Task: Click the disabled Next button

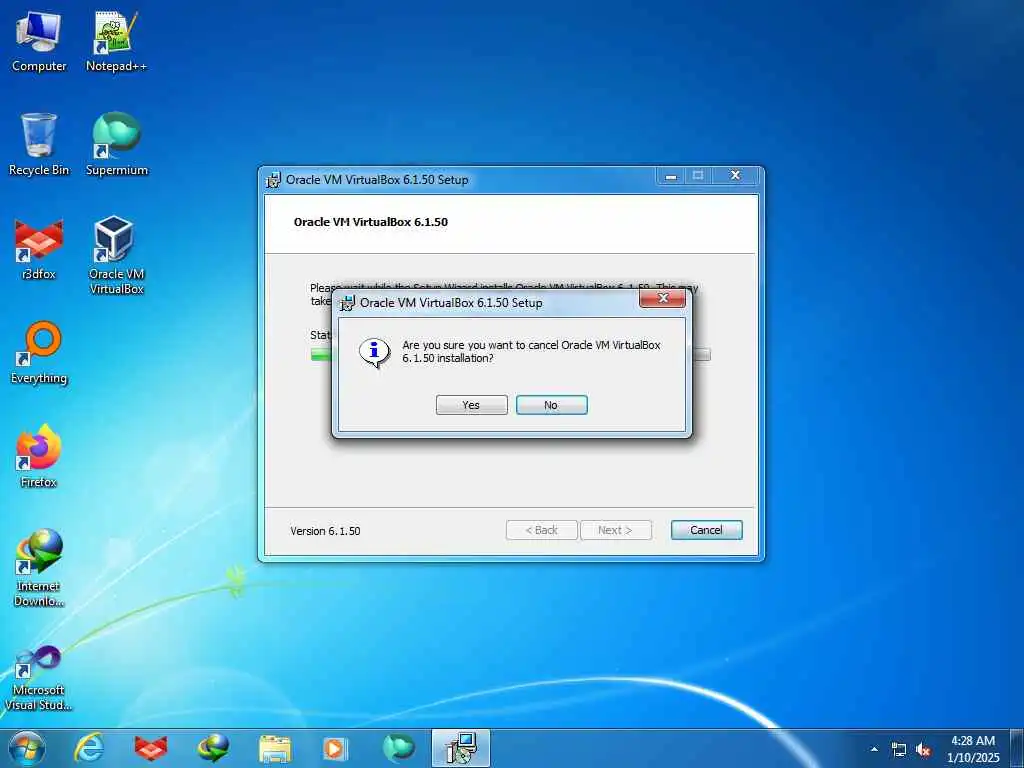Action: point(616,530)
